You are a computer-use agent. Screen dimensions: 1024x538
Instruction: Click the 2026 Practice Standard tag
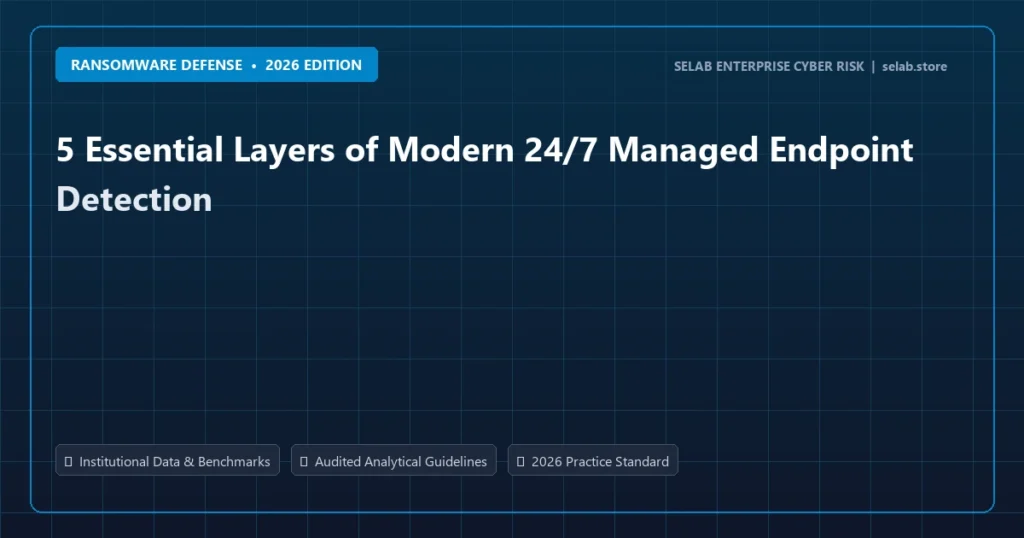click(592, 461)
